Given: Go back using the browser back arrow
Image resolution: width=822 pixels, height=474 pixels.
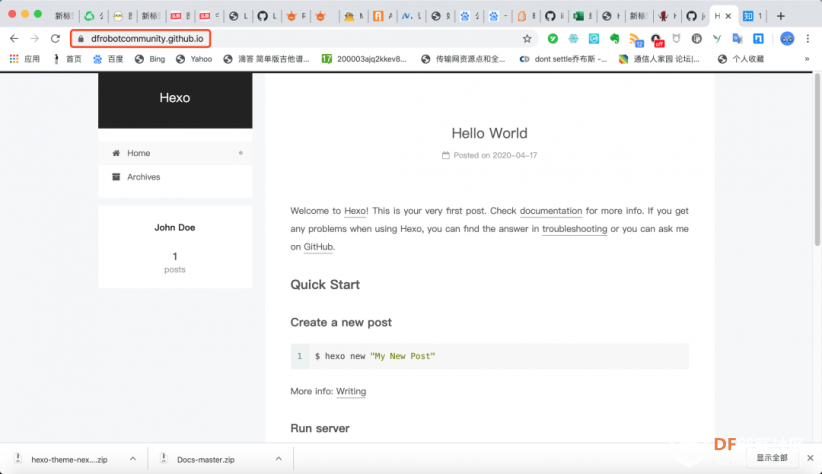Looking at the screenshot, I should (14, 38).
